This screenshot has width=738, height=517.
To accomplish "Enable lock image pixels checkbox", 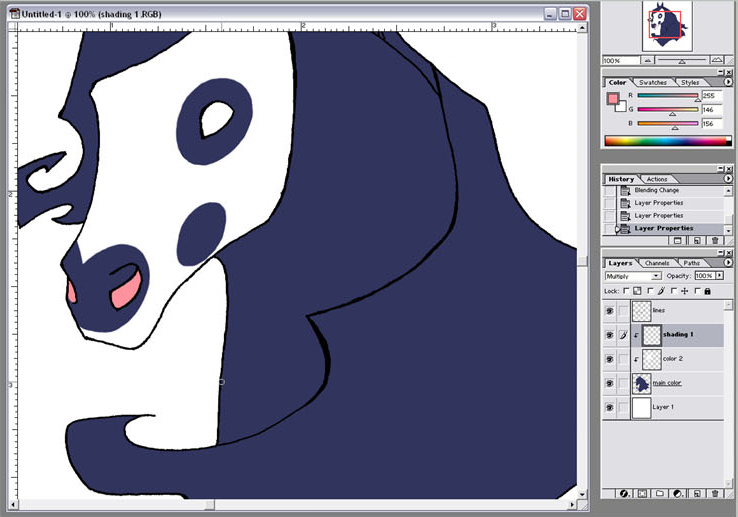I will pyautogui.click(x=650, y=291).
